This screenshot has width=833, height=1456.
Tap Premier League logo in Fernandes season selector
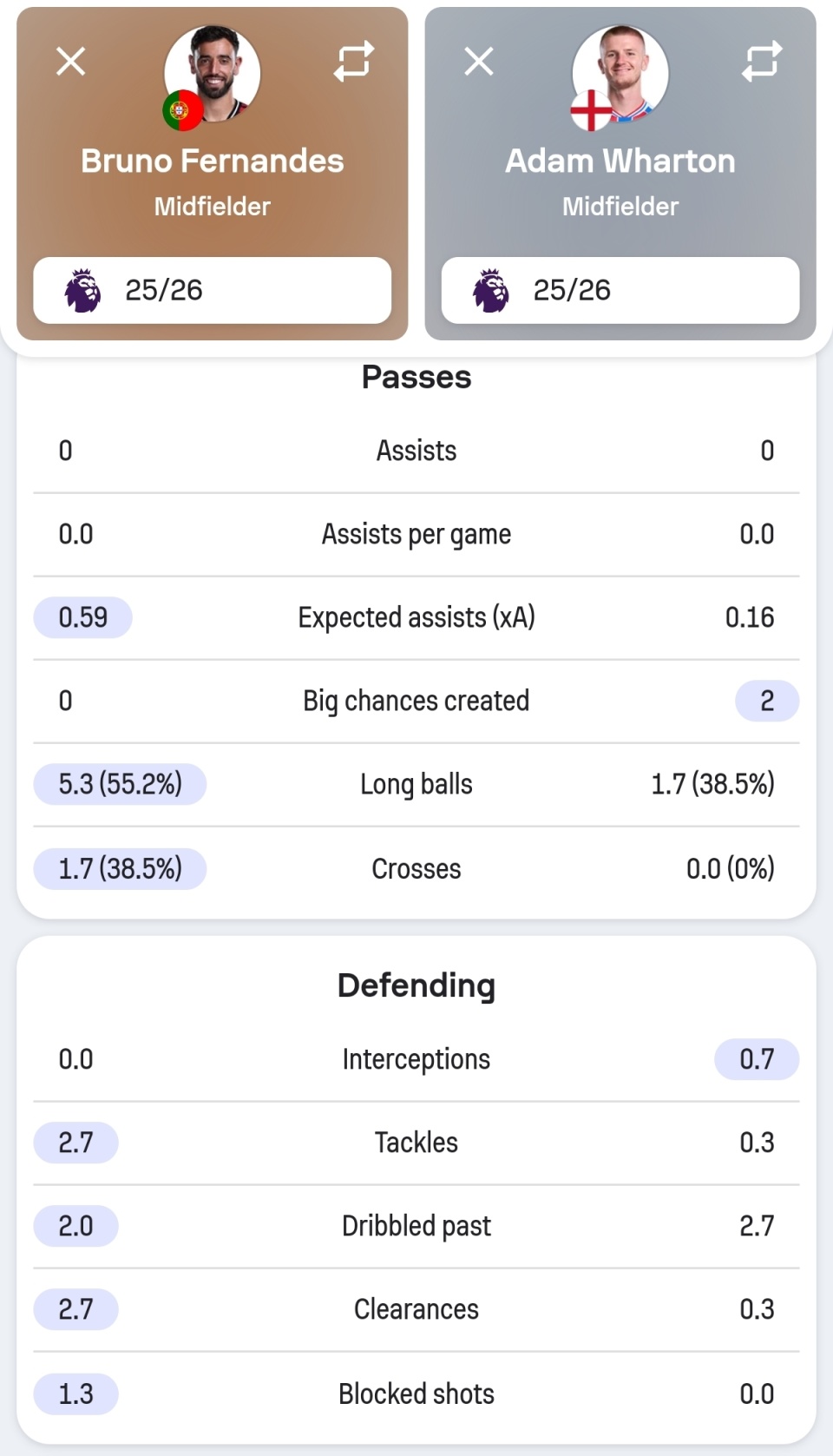[x=82, y=290]
